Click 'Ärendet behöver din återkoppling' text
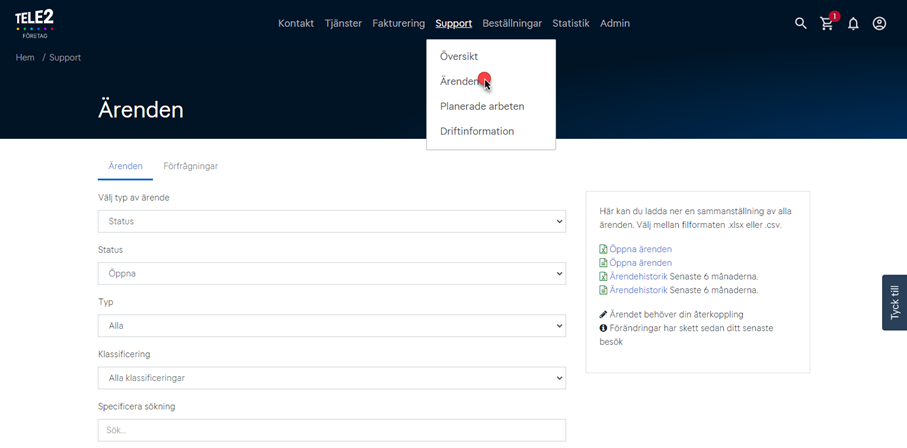Viewport: 907px width, 448px height. pos(676,314)
